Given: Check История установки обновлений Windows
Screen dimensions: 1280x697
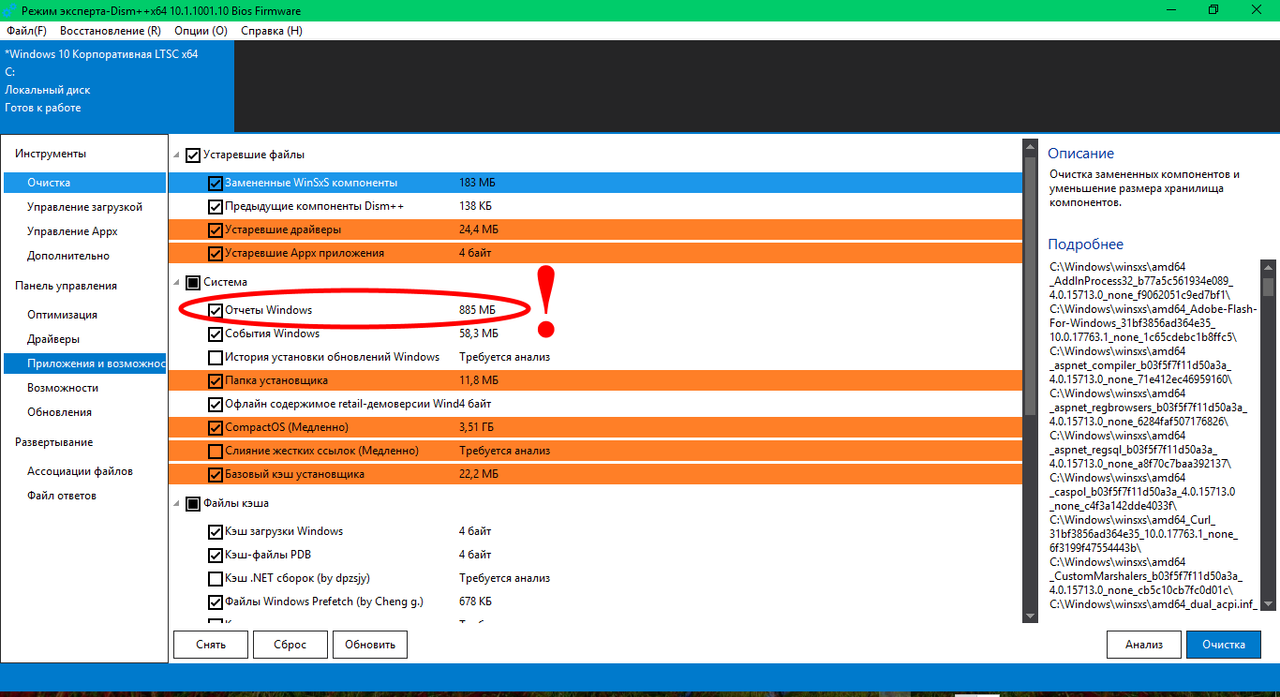Looking at the screenshot, I should [215, 357].
